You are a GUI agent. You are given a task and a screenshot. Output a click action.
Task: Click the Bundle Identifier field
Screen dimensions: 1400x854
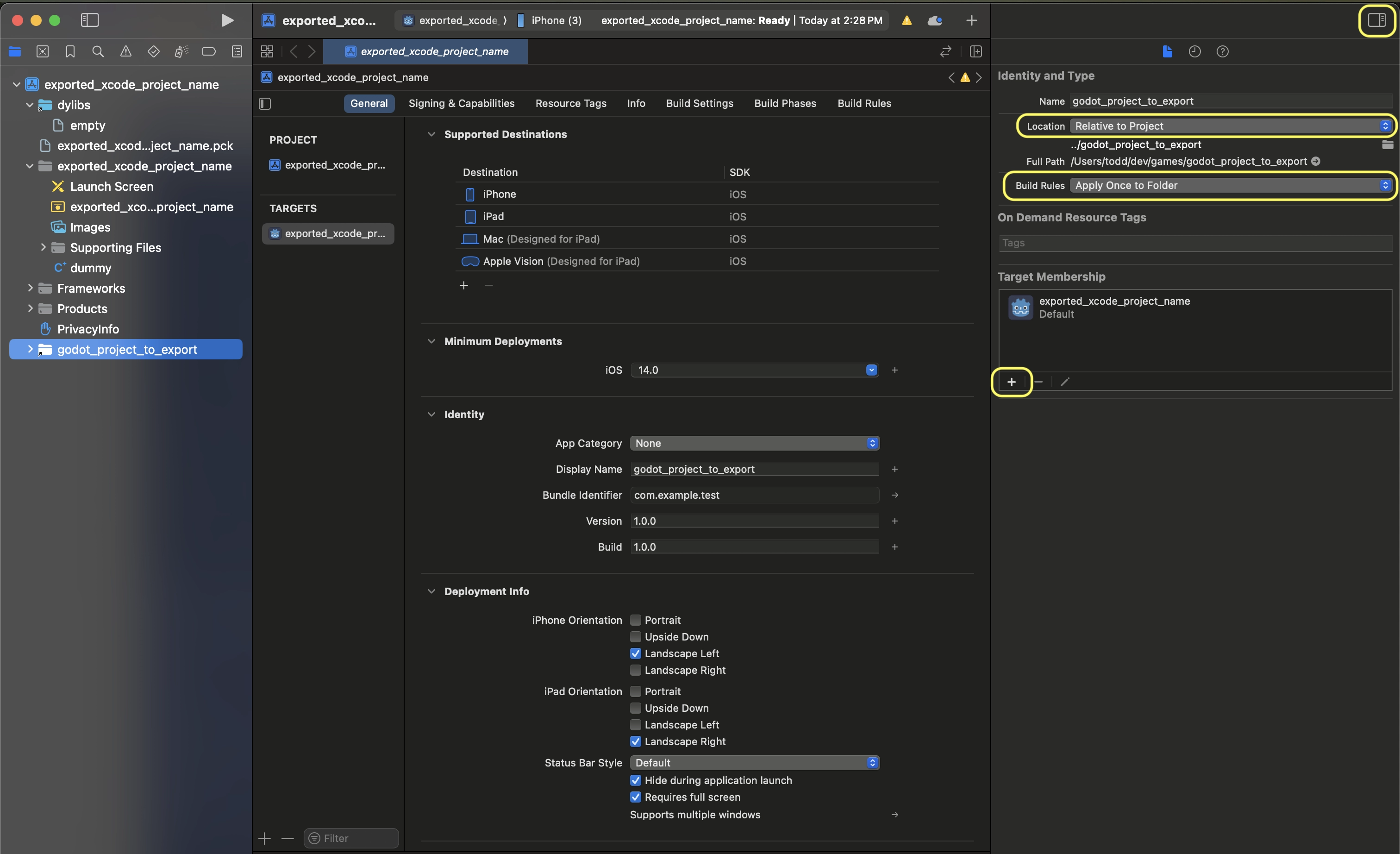pos(755,495)
